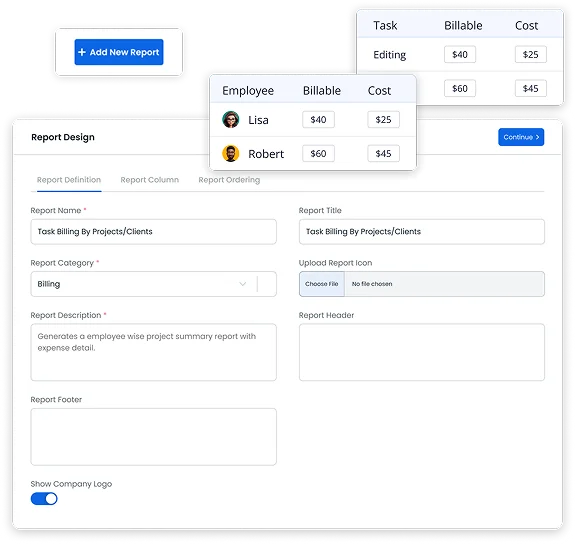The width and height of the screenshot is (575, 544).
Task: Switch to the Report Ordering tab
Action: click(229, 180)
